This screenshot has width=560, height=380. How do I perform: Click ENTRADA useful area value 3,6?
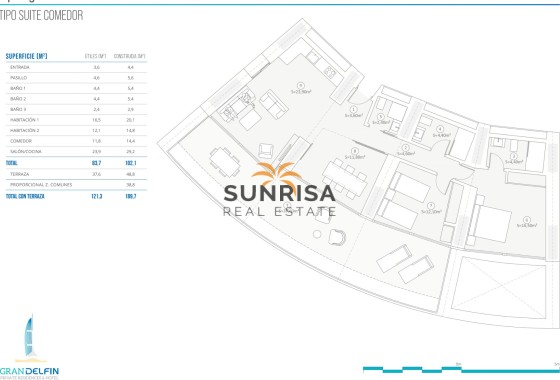tap(96, 67)
